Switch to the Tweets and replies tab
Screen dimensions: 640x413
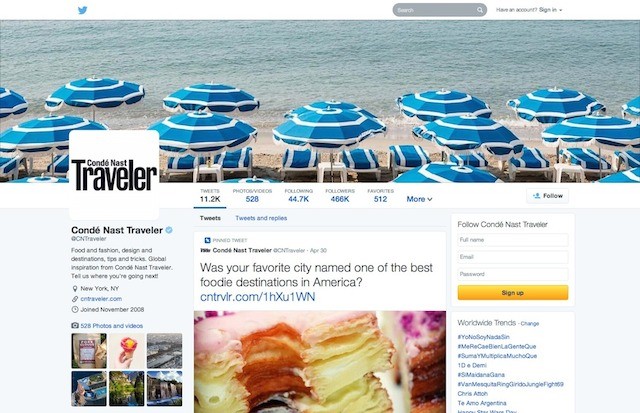261,218
